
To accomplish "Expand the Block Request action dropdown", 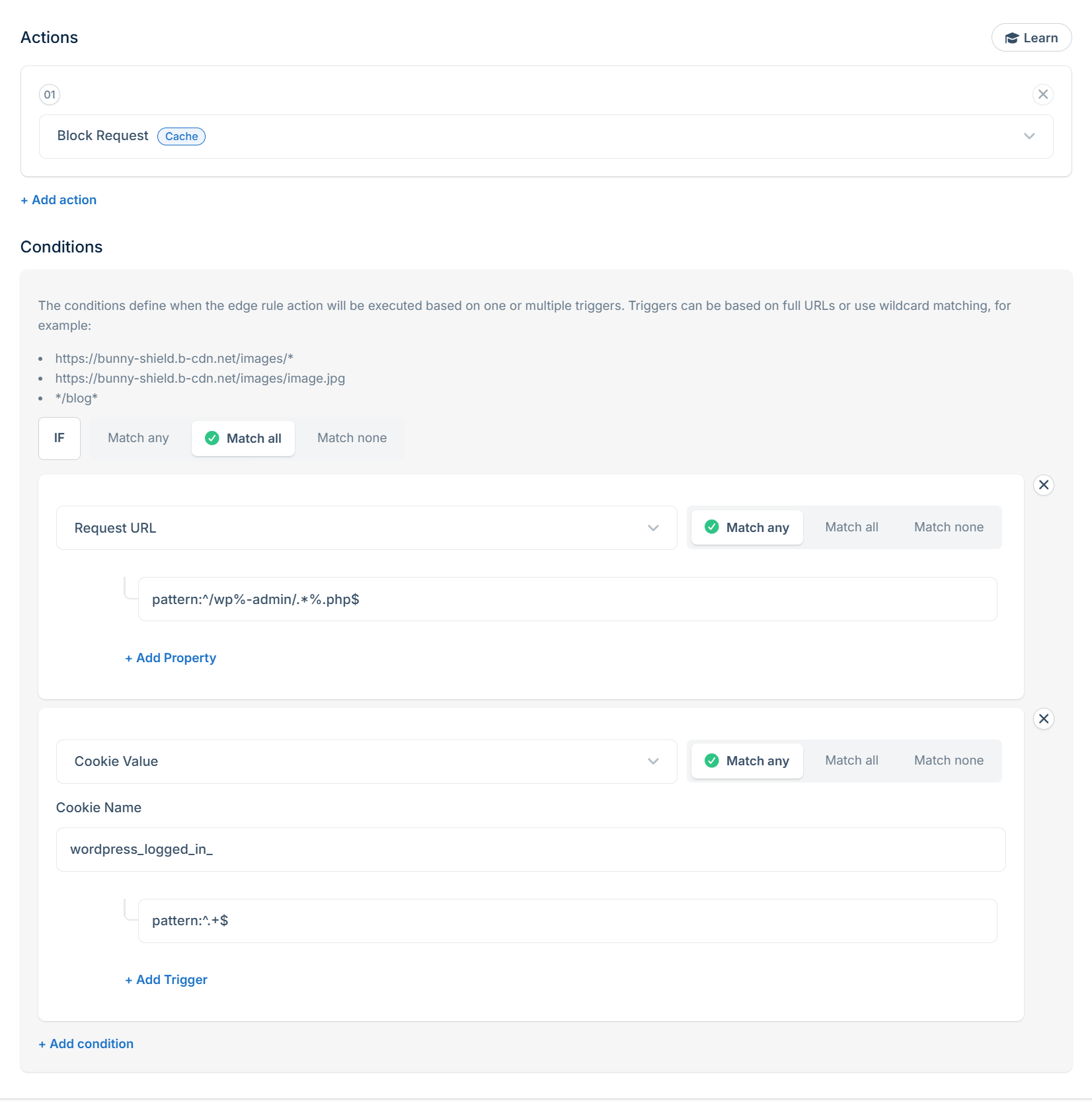I will pyautogui.click(x=1029, y=136).
